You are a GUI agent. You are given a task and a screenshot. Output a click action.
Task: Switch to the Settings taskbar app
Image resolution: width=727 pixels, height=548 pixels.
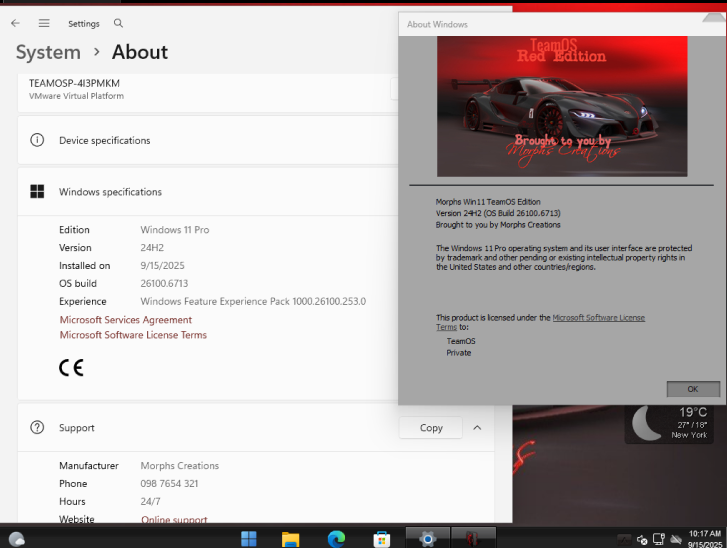[x=427, y=538]
